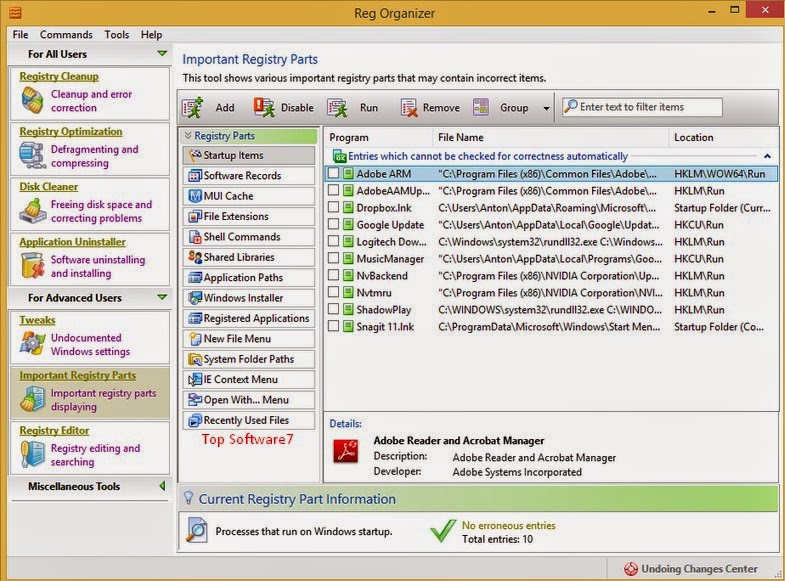Check the ShadowPlay checkbox

click(x=333, y=310)
